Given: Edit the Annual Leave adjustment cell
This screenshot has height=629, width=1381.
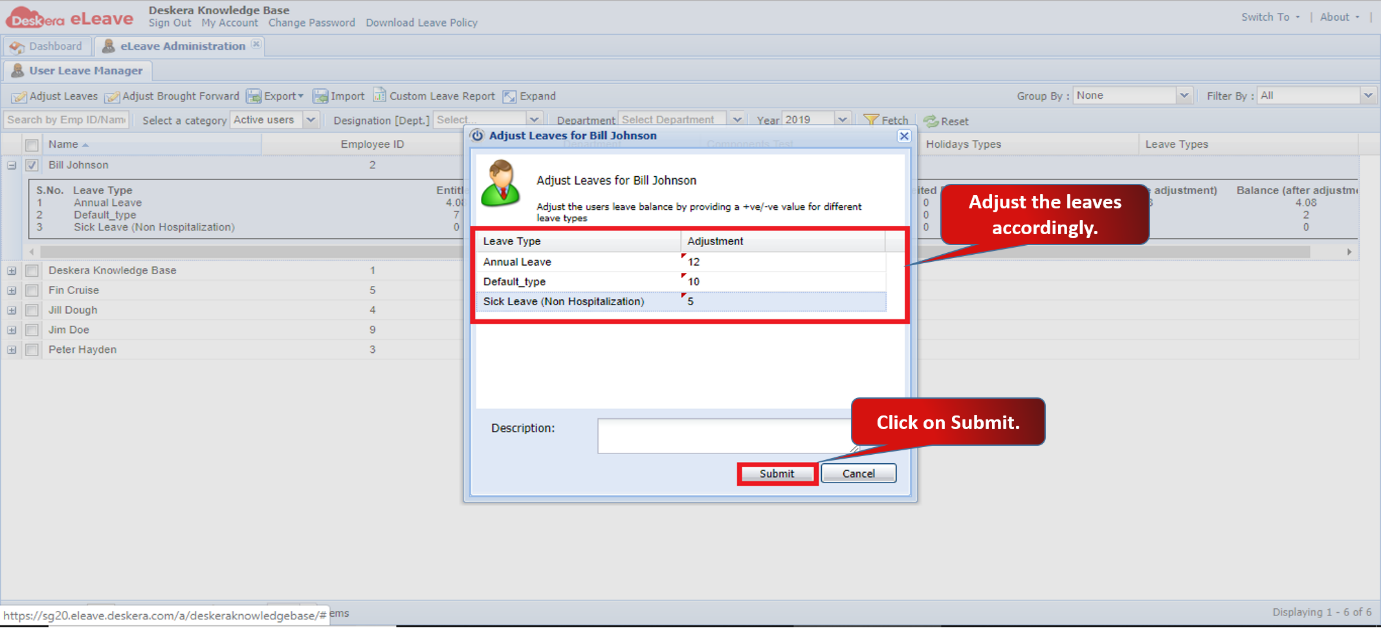Looking at the screenshot, I should coord(783,262).
